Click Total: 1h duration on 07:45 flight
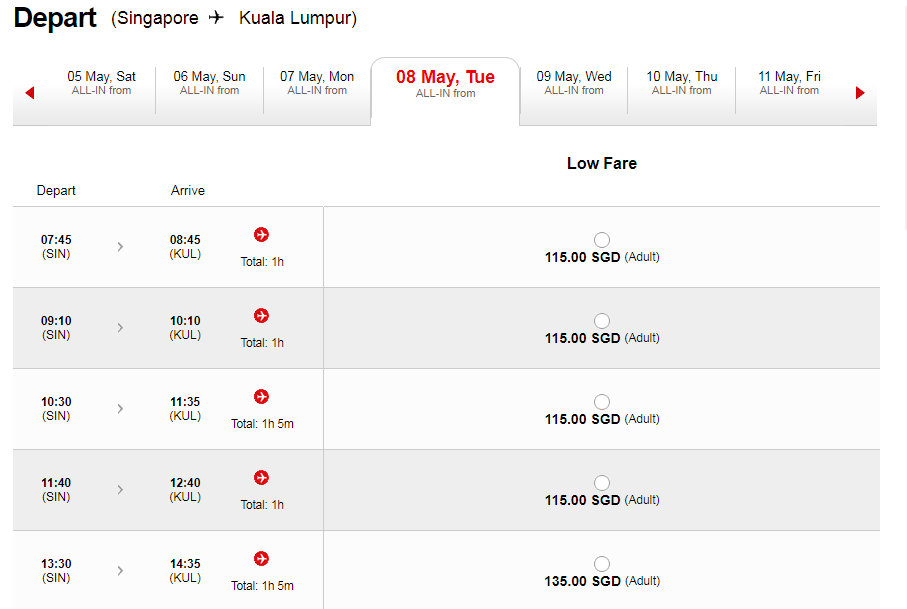907x609 pixels. (x=262, y=261)
